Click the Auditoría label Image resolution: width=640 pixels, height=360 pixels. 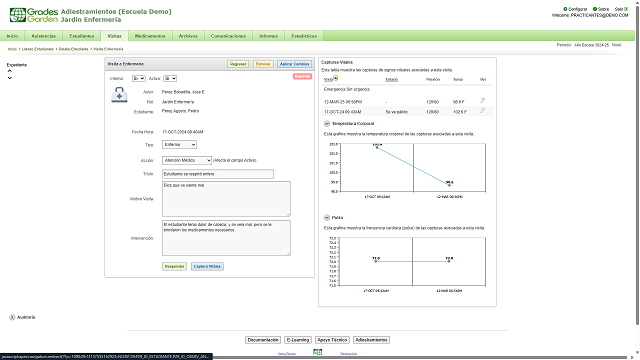(x=26, y=317)
